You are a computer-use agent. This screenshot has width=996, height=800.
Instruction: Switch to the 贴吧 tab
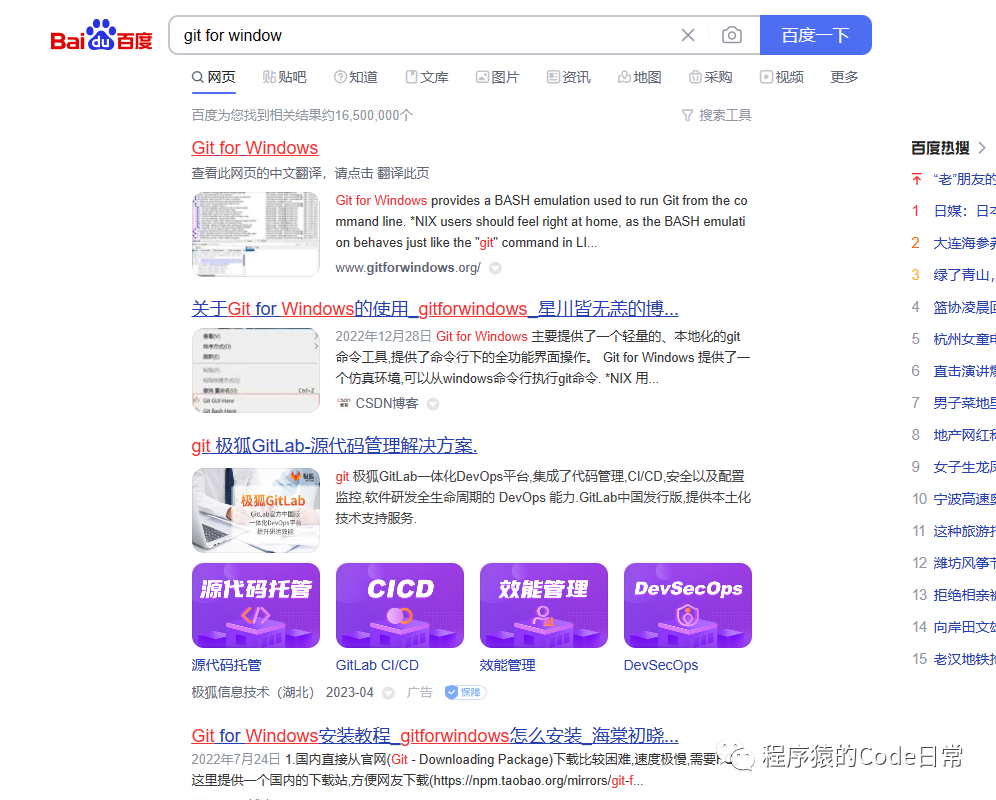point(285,77)
